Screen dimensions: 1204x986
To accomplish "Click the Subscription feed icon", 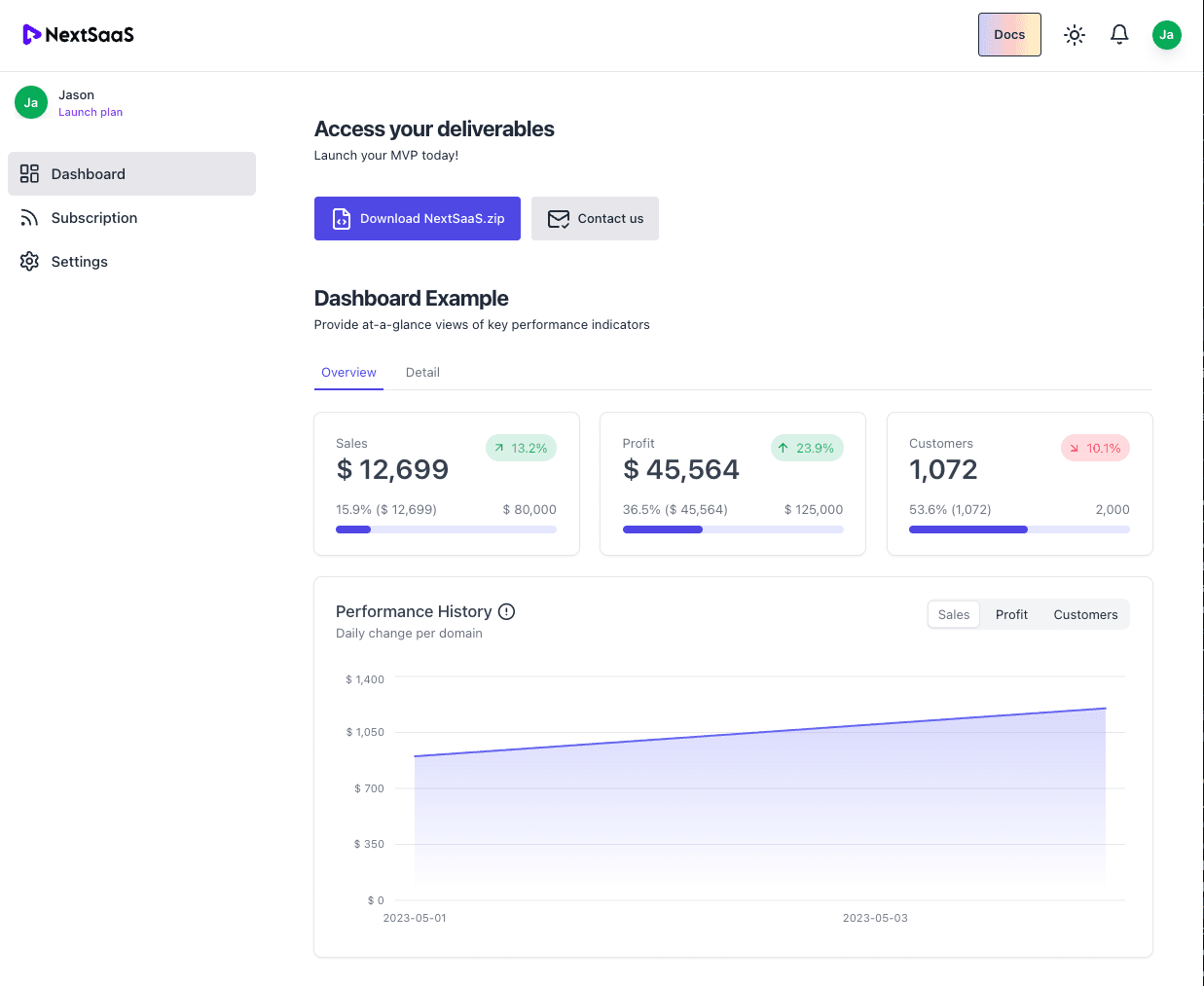I will (29, 218).
